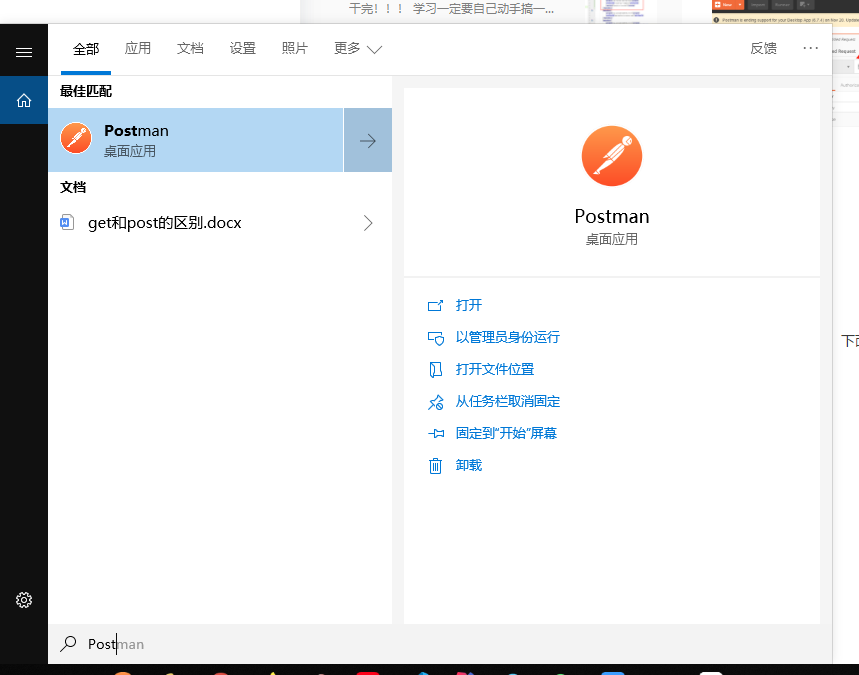Screen dimensions: 859x675
Task: Open get和post的区别.docx document result
Action: click(x=220, y=223)
